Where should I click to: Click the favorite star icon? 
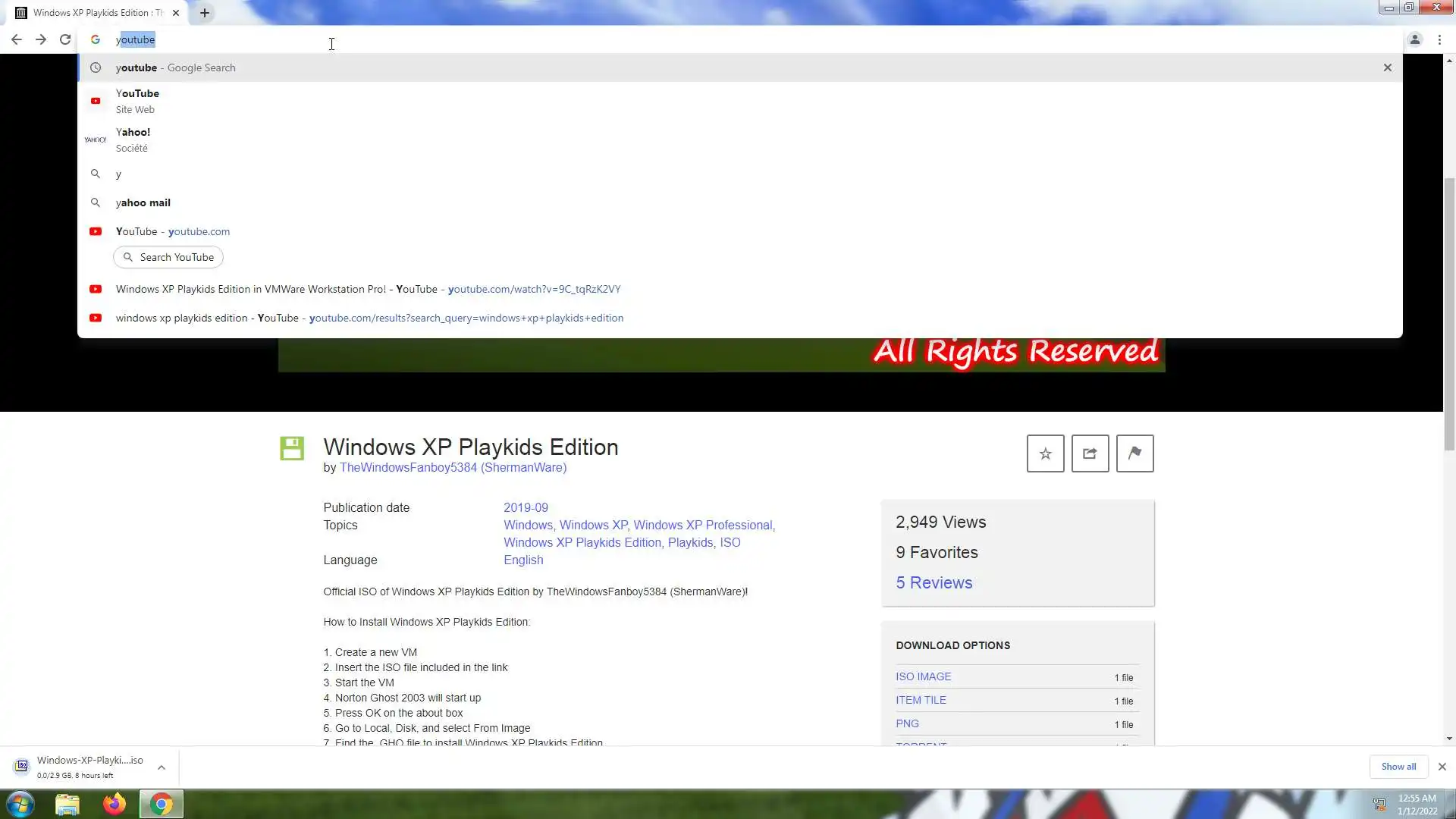click(x=1045, y=453)
